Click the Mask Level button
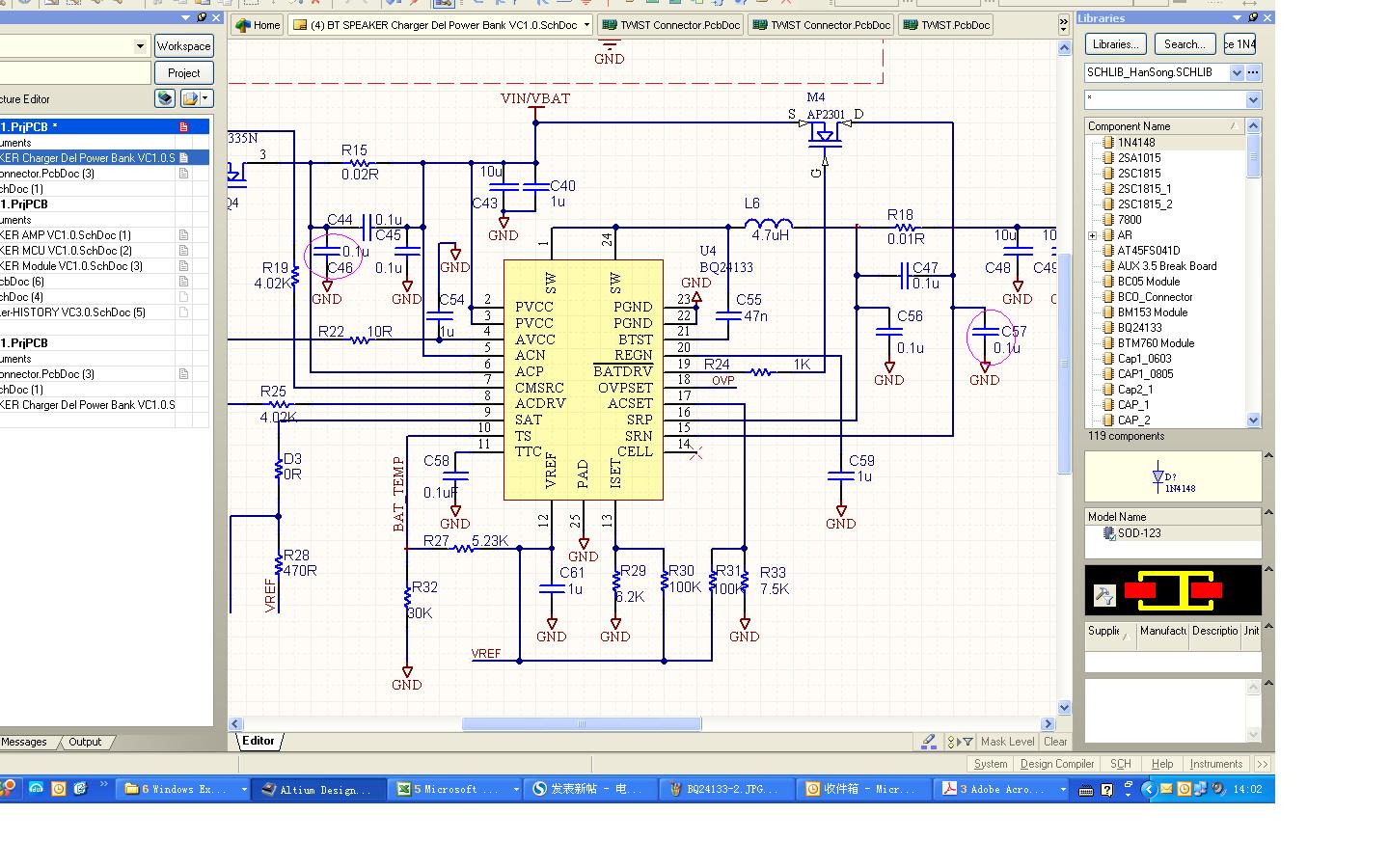 point(1007,742)
